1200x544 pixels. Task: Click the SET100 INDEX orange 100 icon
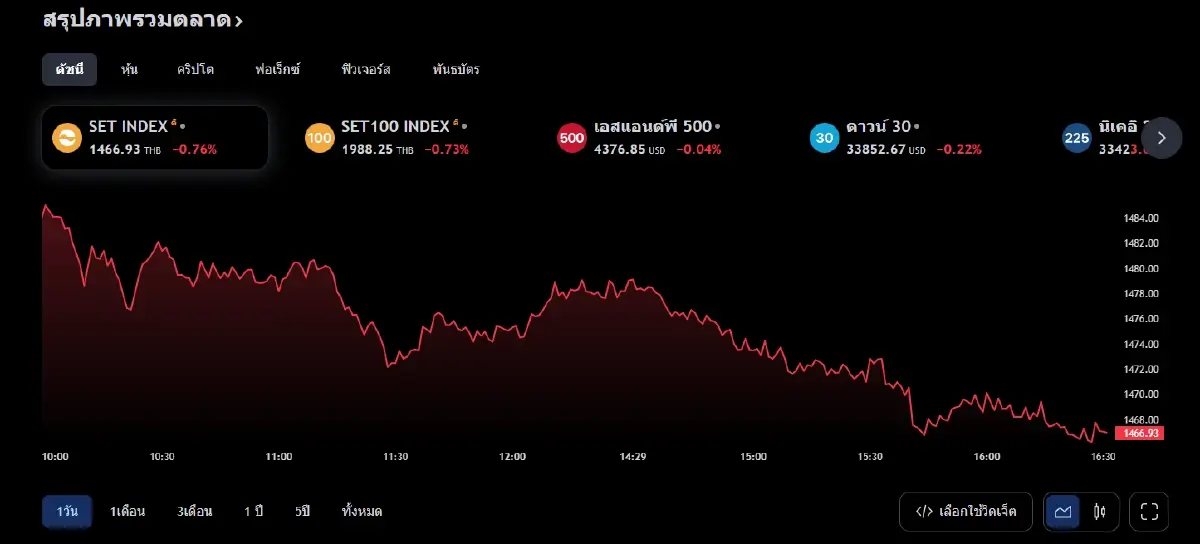tap(319, 138)
